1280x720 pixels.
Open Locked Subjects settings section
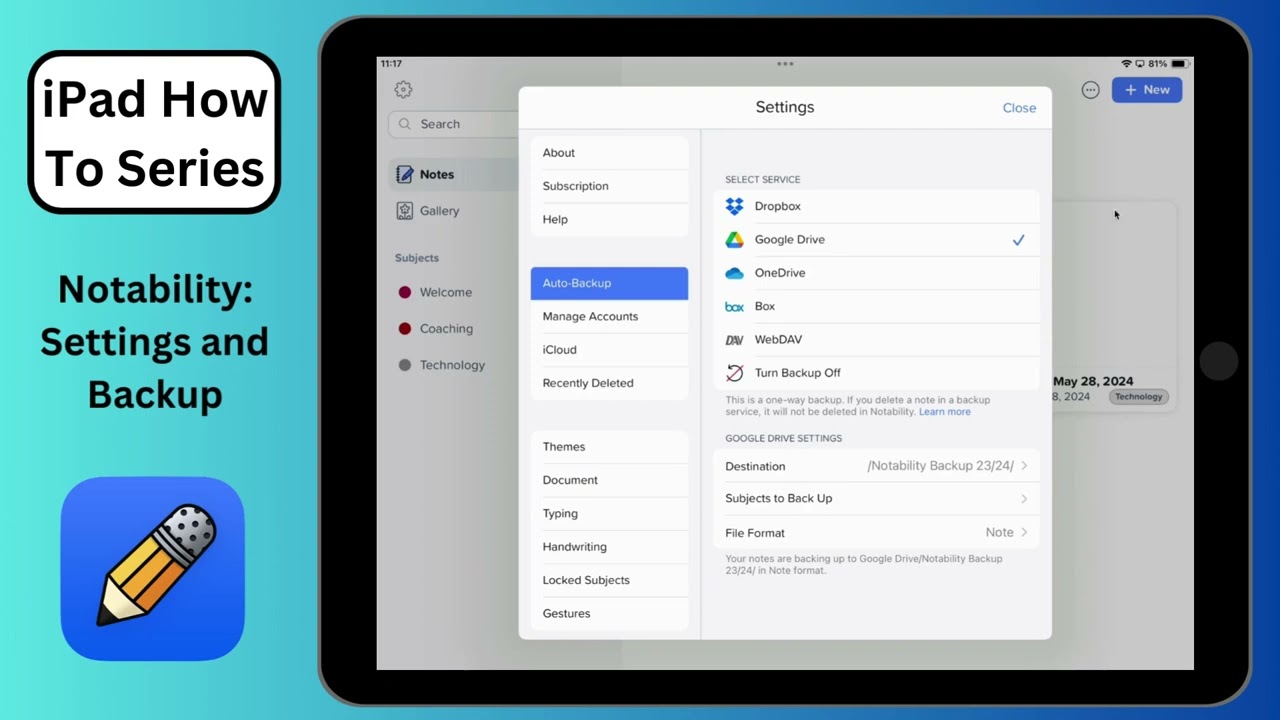[609, 580]
